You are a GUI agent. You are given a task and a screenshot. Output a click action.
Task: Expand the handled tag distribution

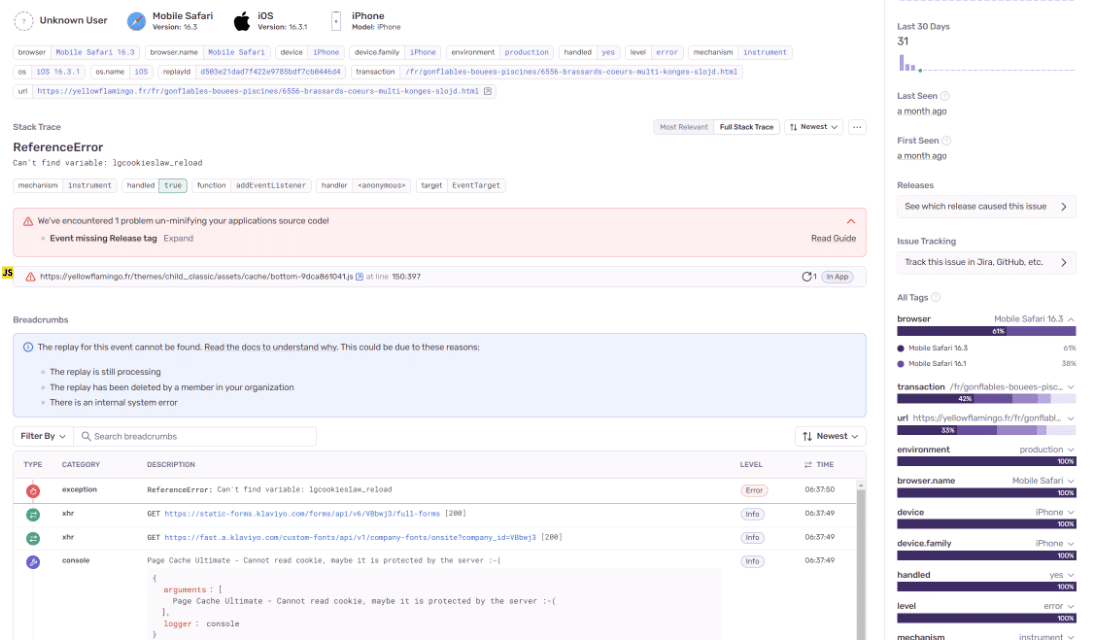1071,575
